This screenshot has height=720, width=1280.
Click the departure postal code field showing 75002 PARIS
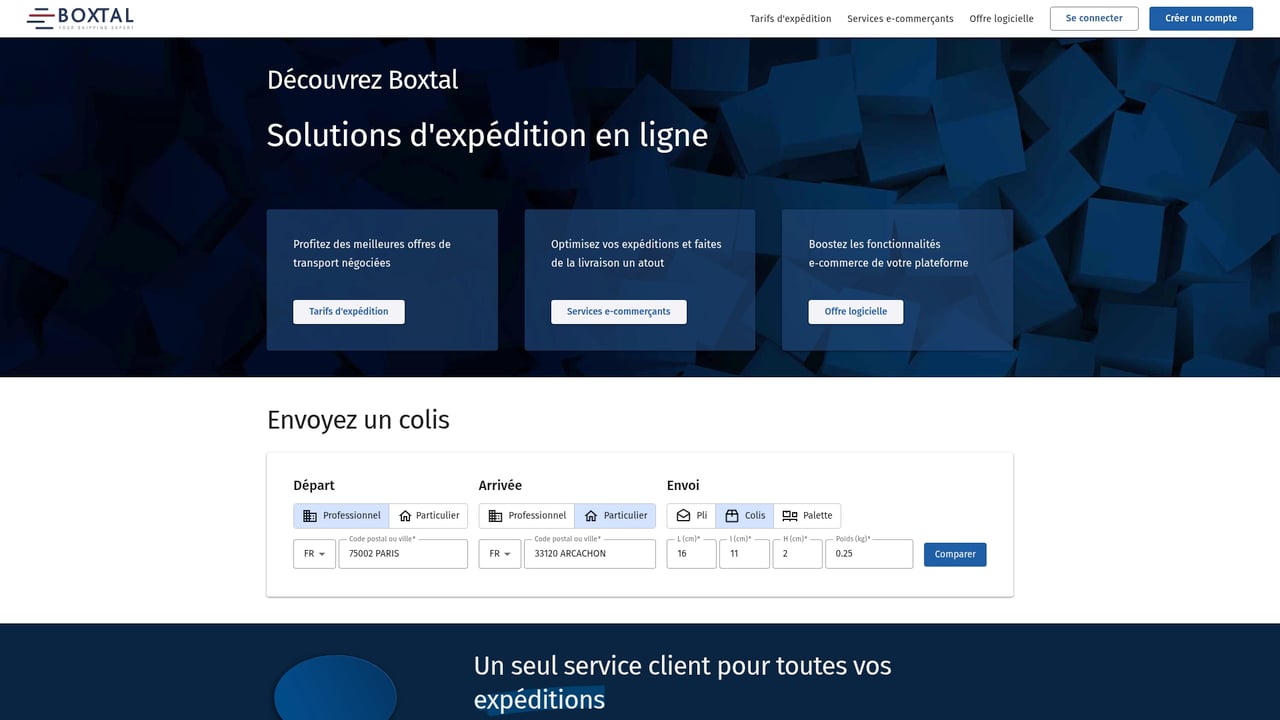point(402,553)
